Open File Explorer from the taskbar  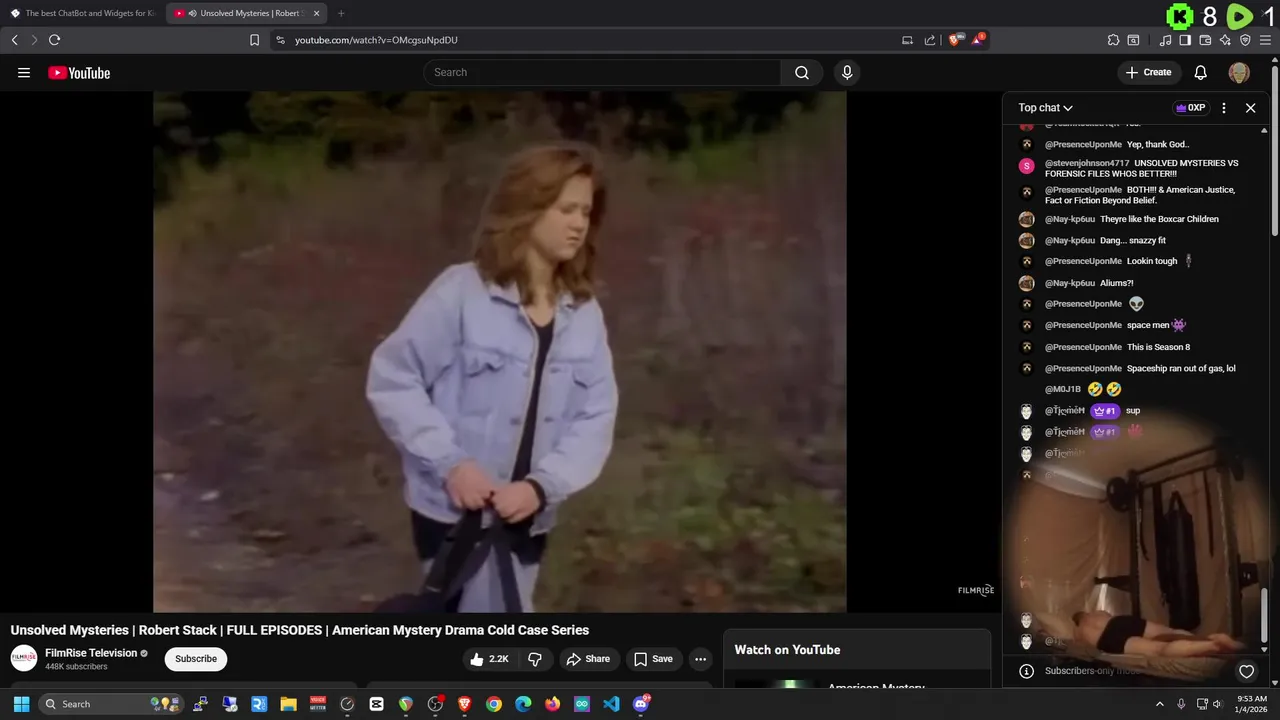click(288, 704)
